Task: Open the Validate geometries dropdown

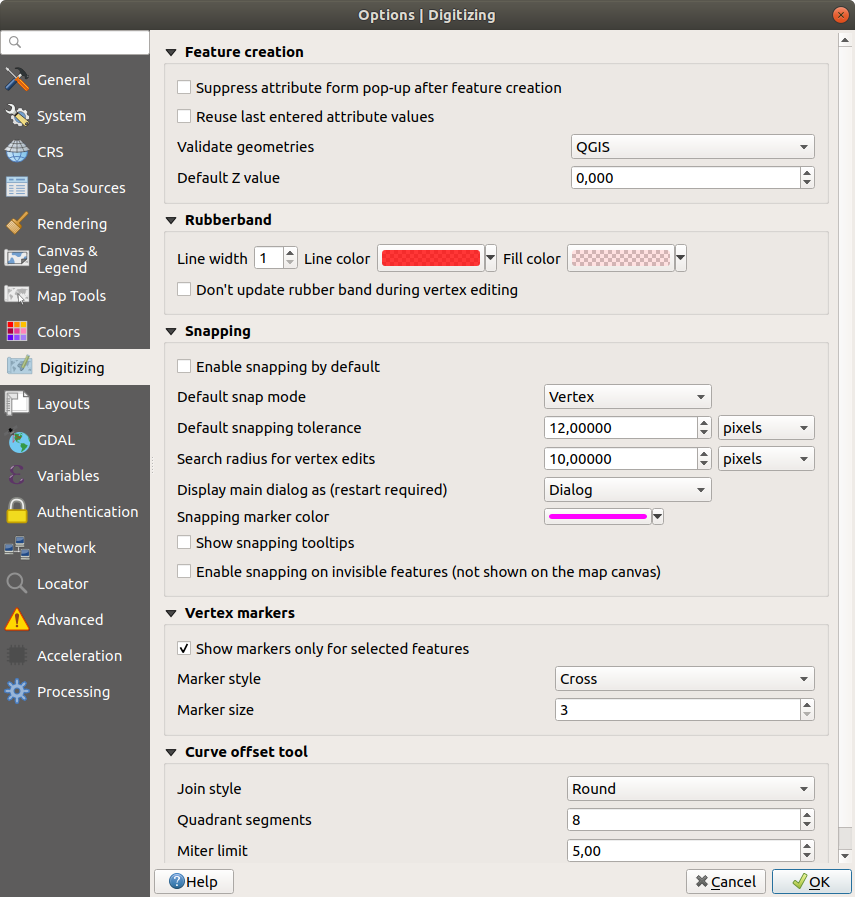Action: [x=691, y=147]
